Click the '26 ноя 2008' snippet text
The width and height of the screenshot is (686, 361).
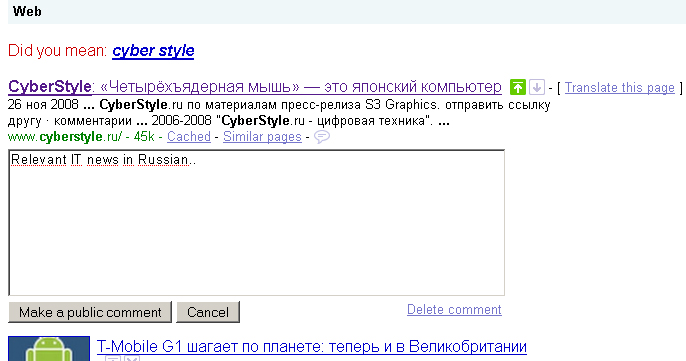(x=43, y=105)
